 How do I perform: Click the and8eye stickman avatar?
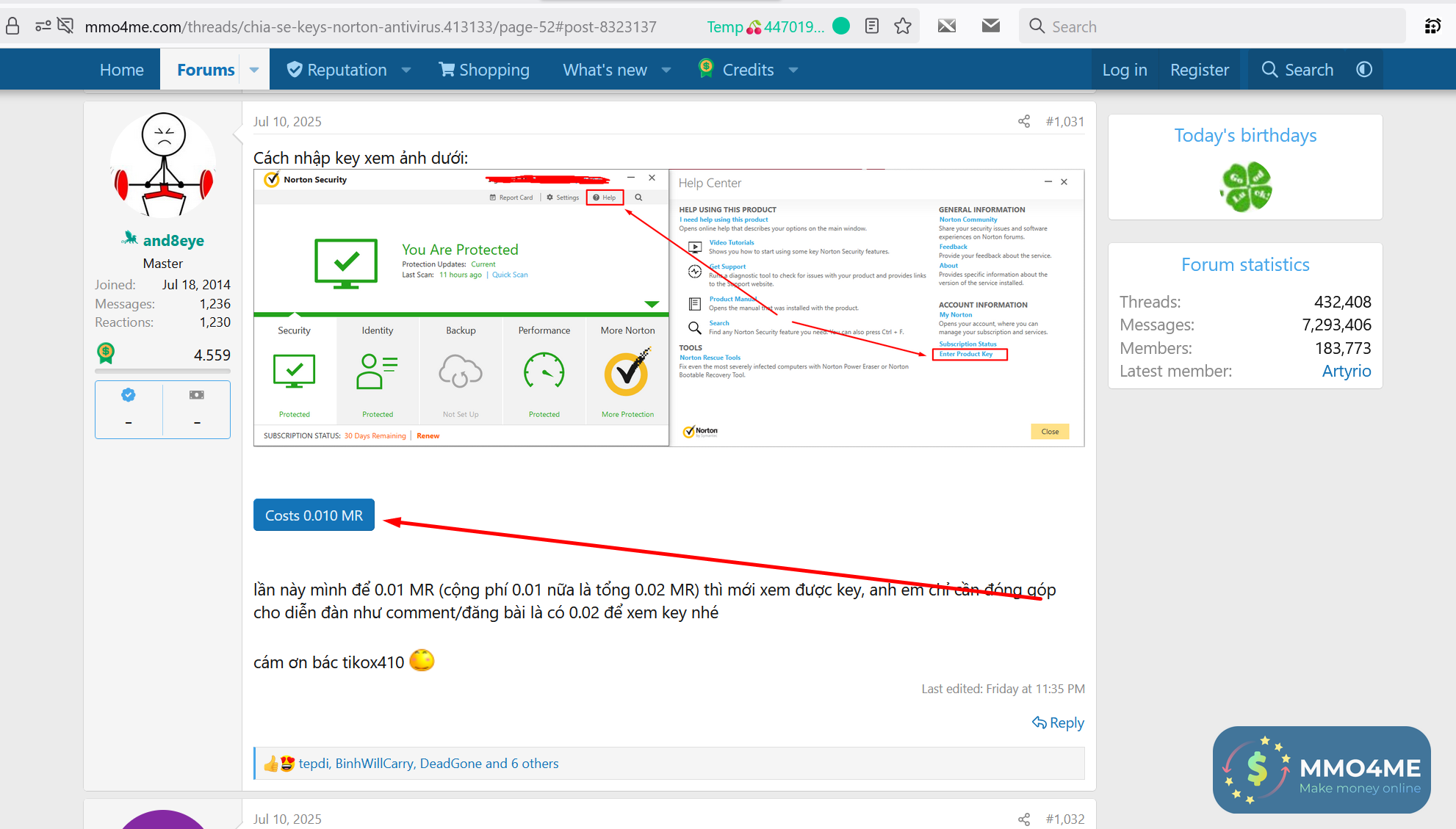pos(163,165)
